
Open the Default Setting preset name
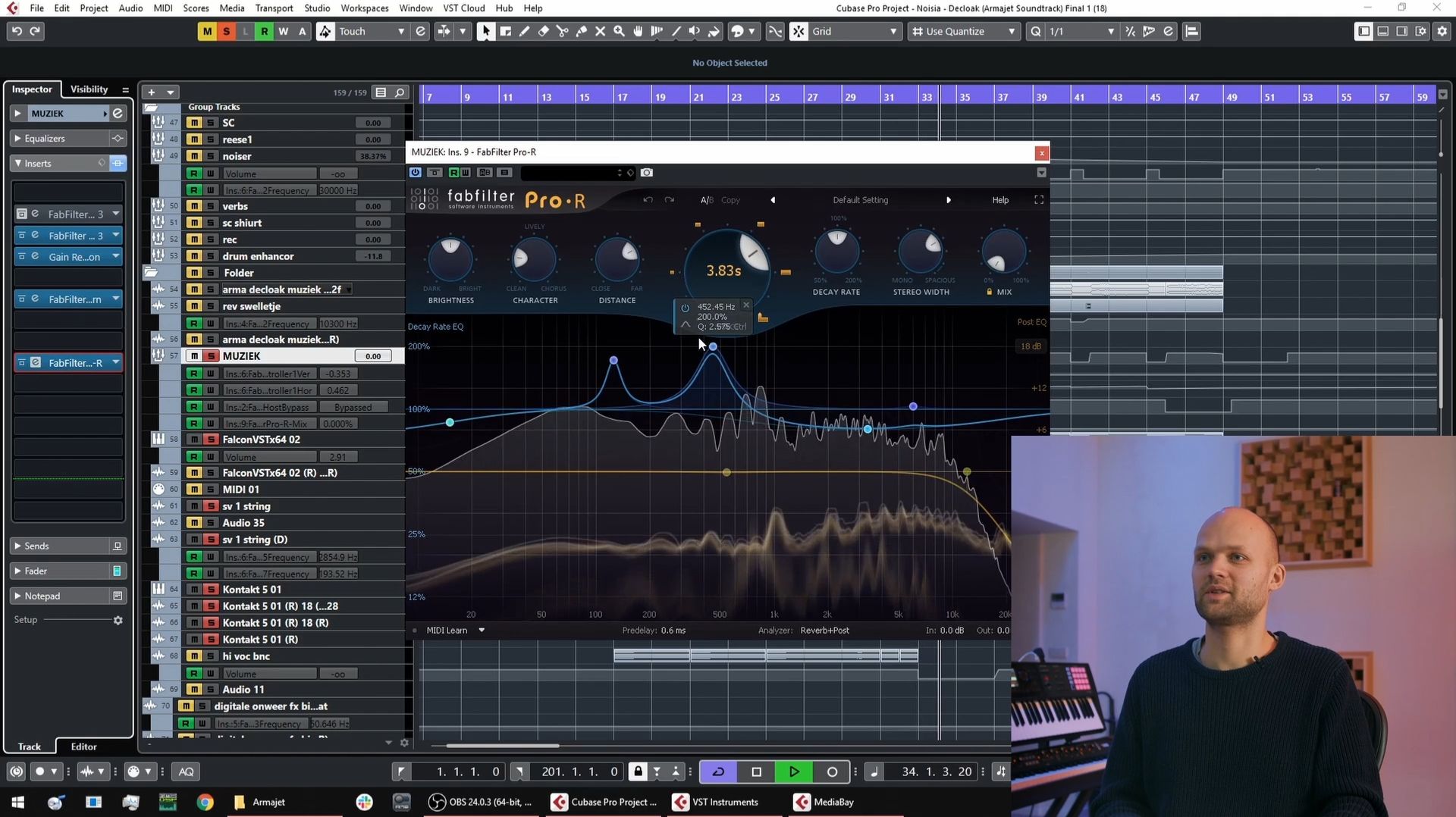coord(860,200)
